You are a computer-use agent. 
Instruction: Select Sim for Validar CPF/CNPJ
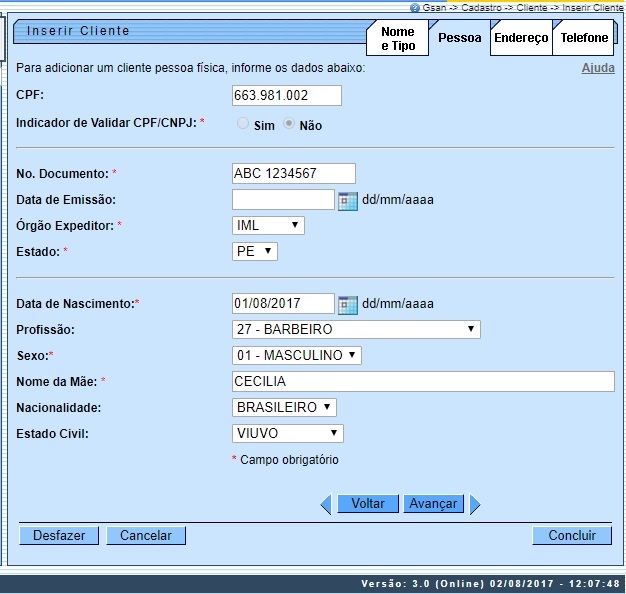[242, 125]
